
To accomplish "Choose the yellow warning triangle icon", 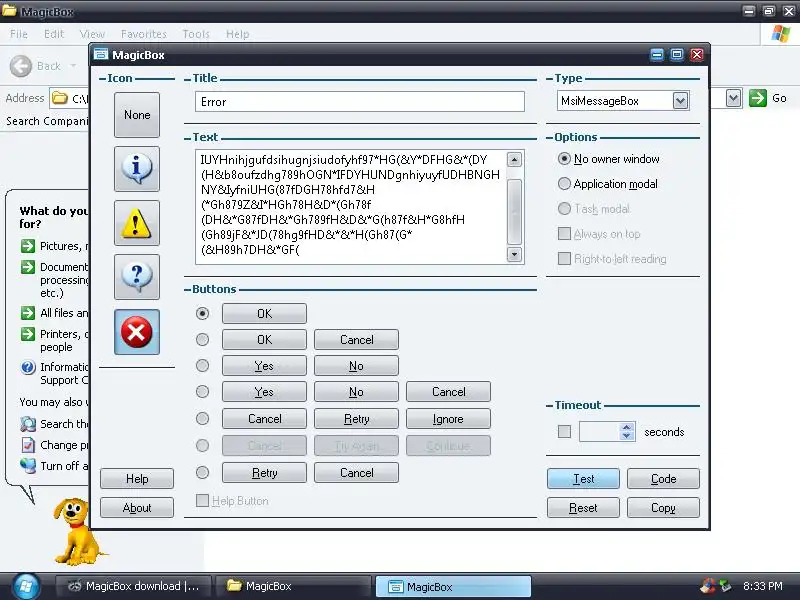I will (137, 223).
